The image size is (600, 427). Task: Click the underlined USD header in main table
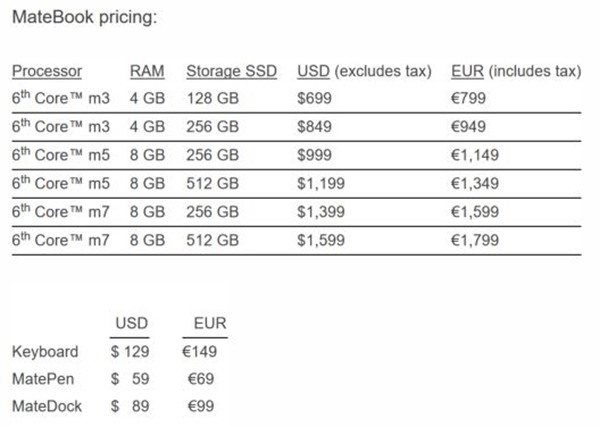coord(314,71)
